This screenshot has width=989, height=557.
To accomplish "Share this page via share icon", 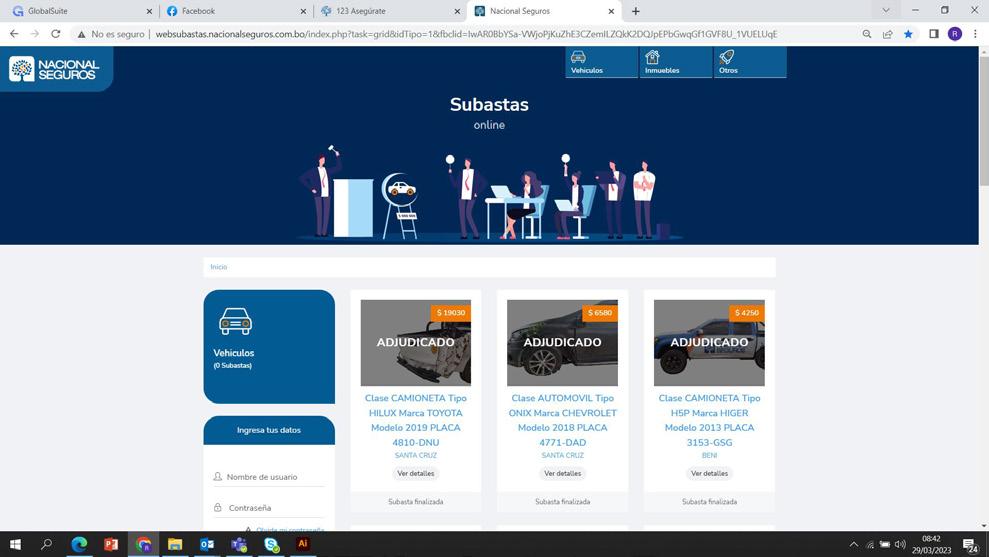I will tap(887, 34).
